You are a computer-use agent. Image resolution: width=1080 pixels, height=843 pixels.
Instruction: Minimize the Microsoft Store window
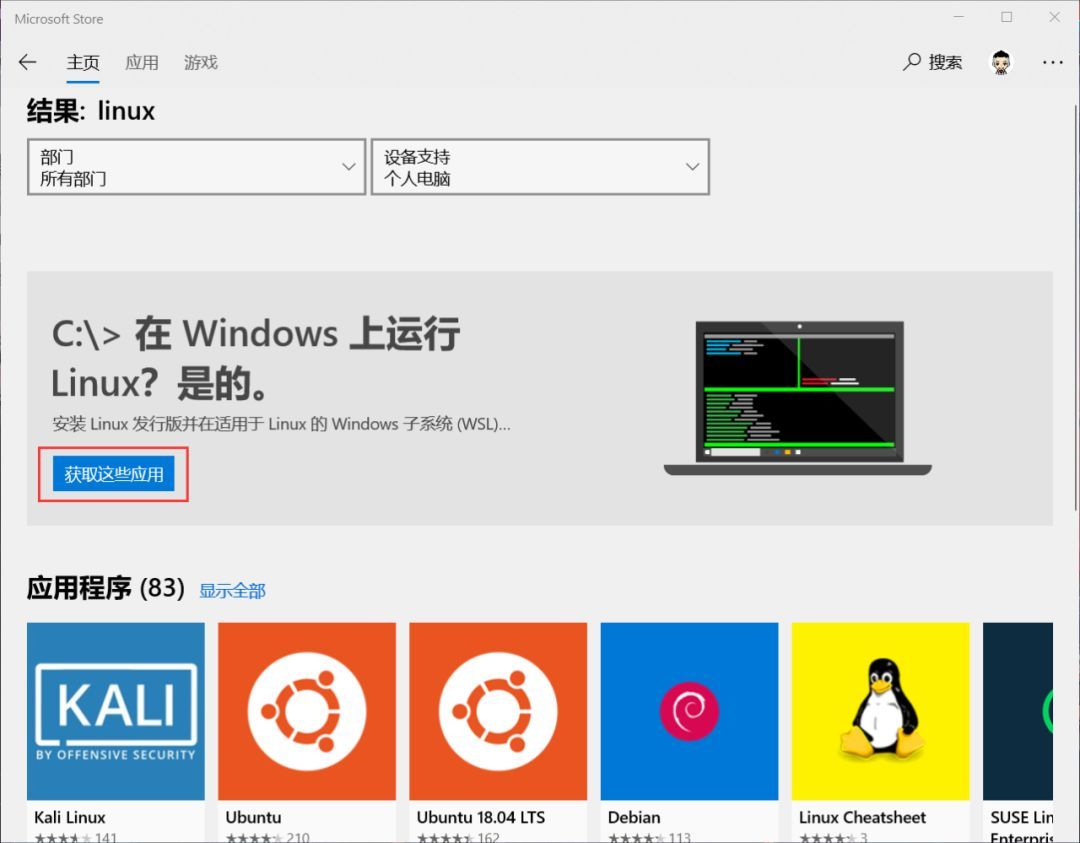pos(958,17)
